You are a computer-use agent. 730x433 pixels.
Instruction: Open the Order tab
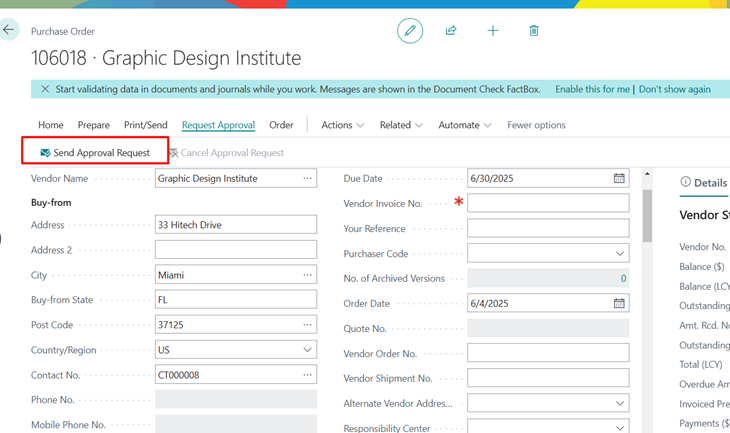pos(281,125)
